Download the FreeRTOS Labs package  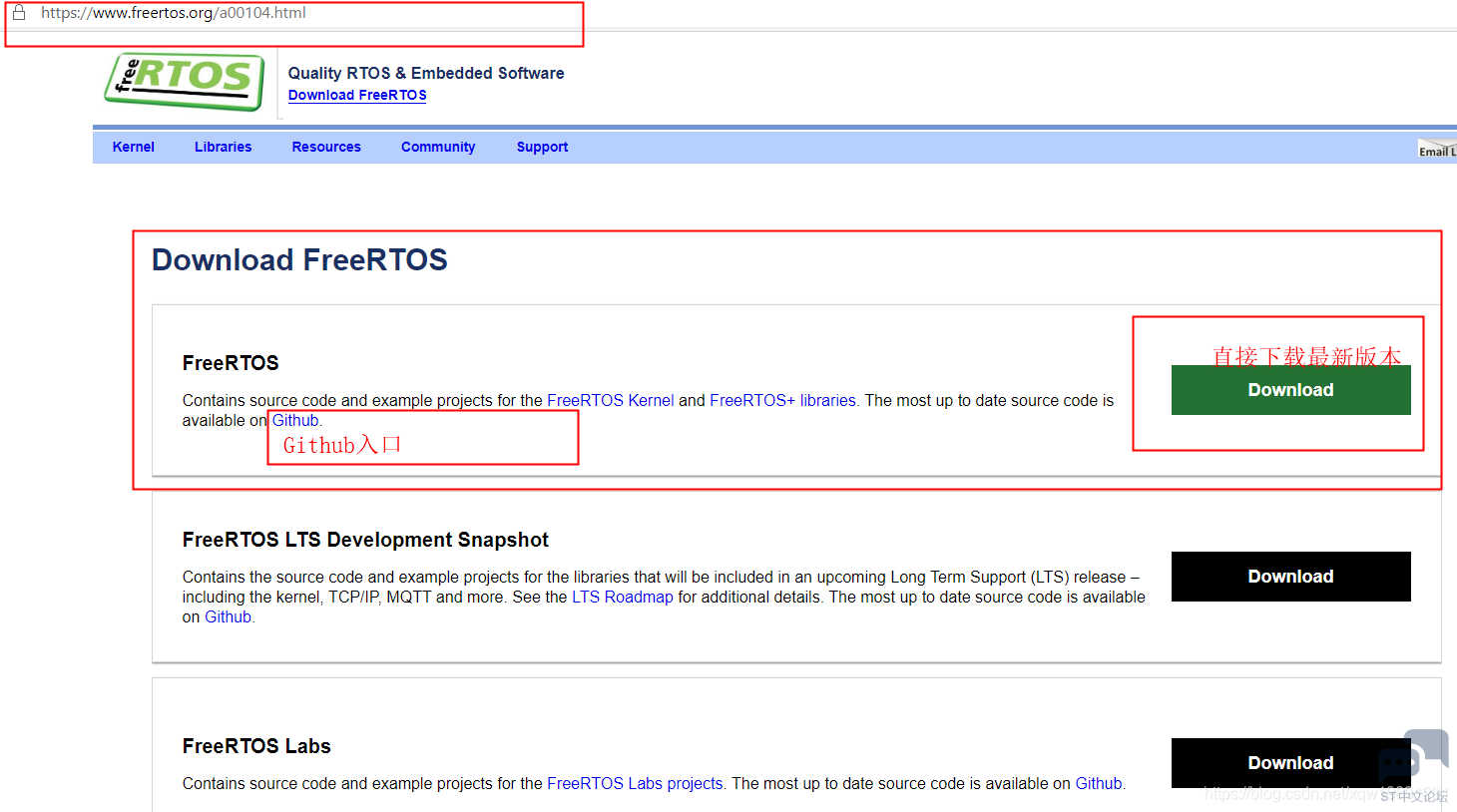coord(1290,763)
